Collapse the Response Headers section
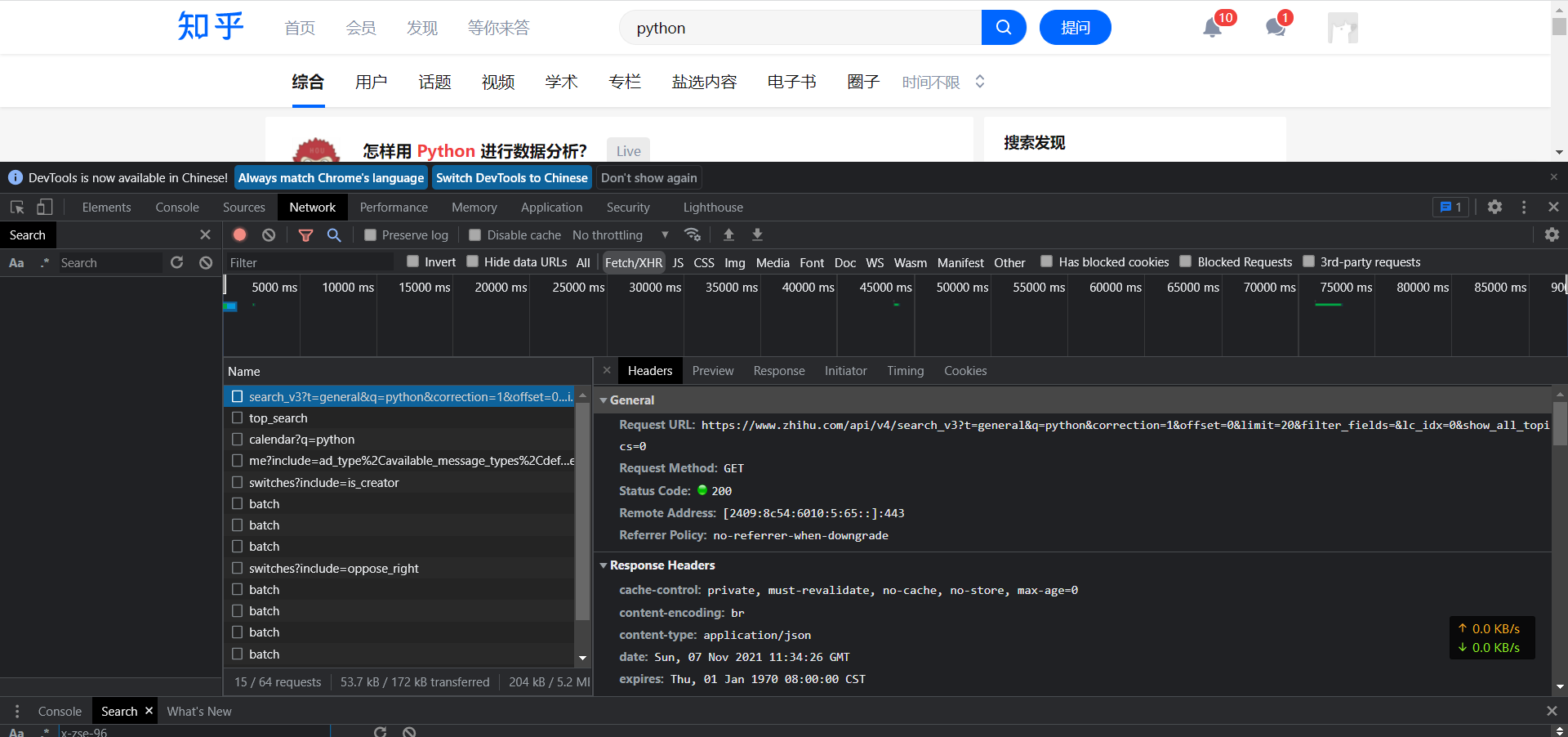 (x=604, y=565)
